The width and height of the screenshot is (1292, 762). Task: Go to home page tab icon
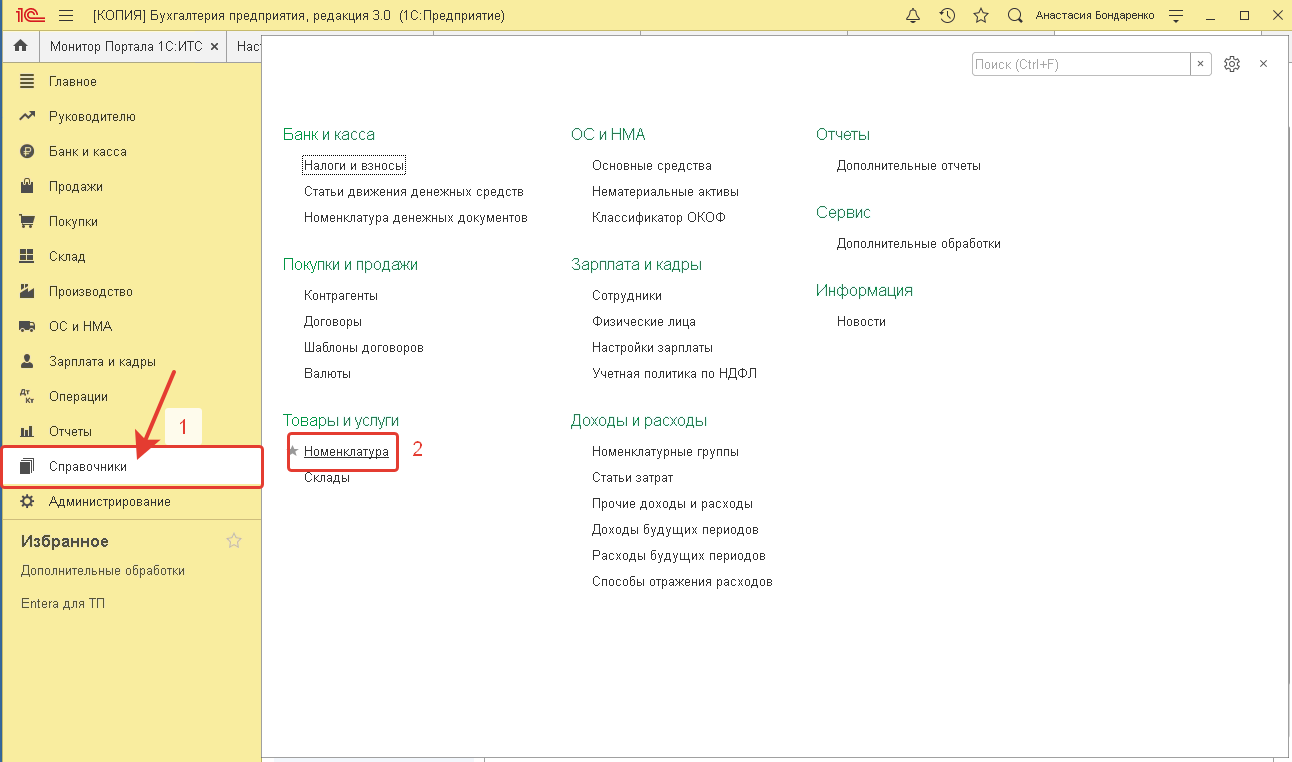20,46
